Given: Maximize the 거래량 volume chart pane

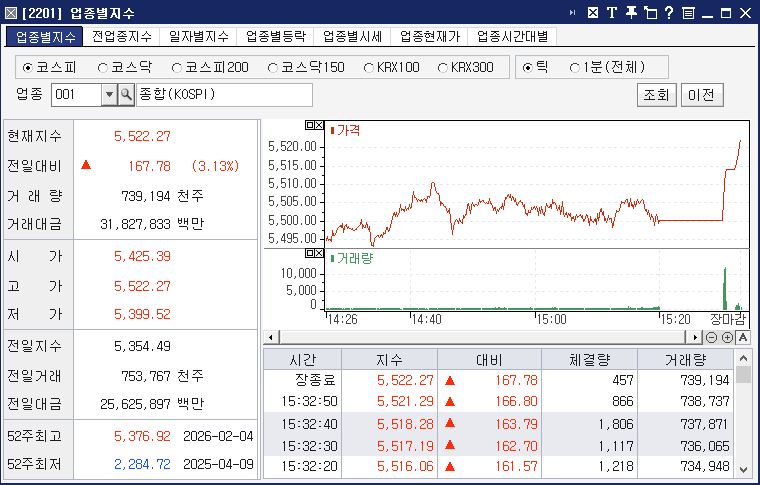Looking at the screenshot, I should 308,254.
